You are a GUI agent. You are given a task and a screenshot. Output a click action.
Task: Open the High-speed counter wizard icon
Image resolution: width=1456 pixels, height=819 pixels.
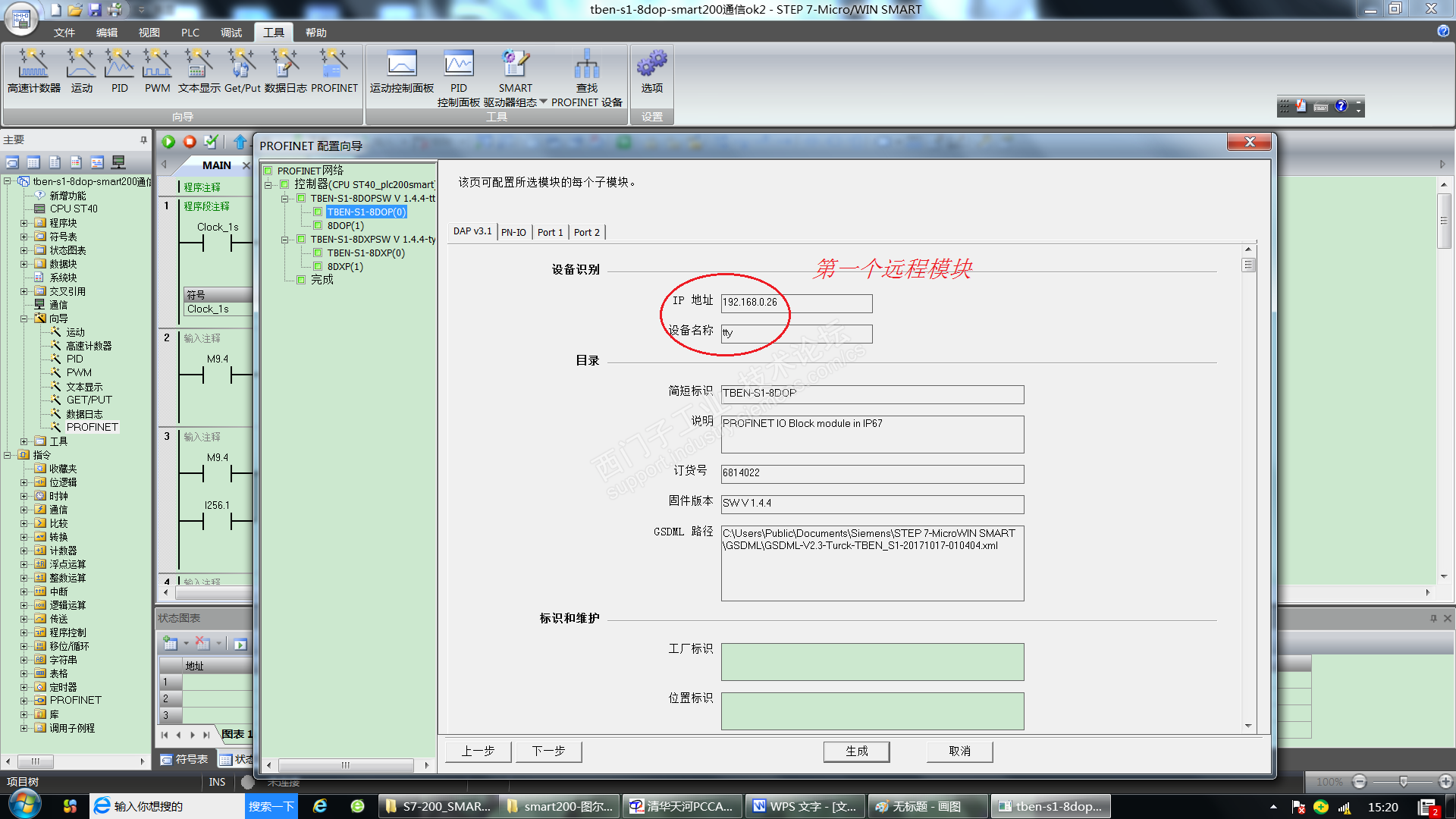[33, 64]
